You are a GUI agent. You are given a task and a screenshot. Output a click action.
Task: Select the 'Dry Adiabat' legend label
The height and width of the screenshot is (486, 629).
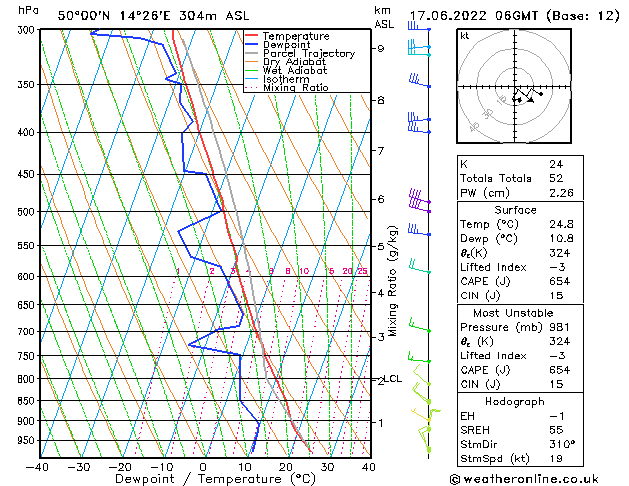[x=294, y=62]
